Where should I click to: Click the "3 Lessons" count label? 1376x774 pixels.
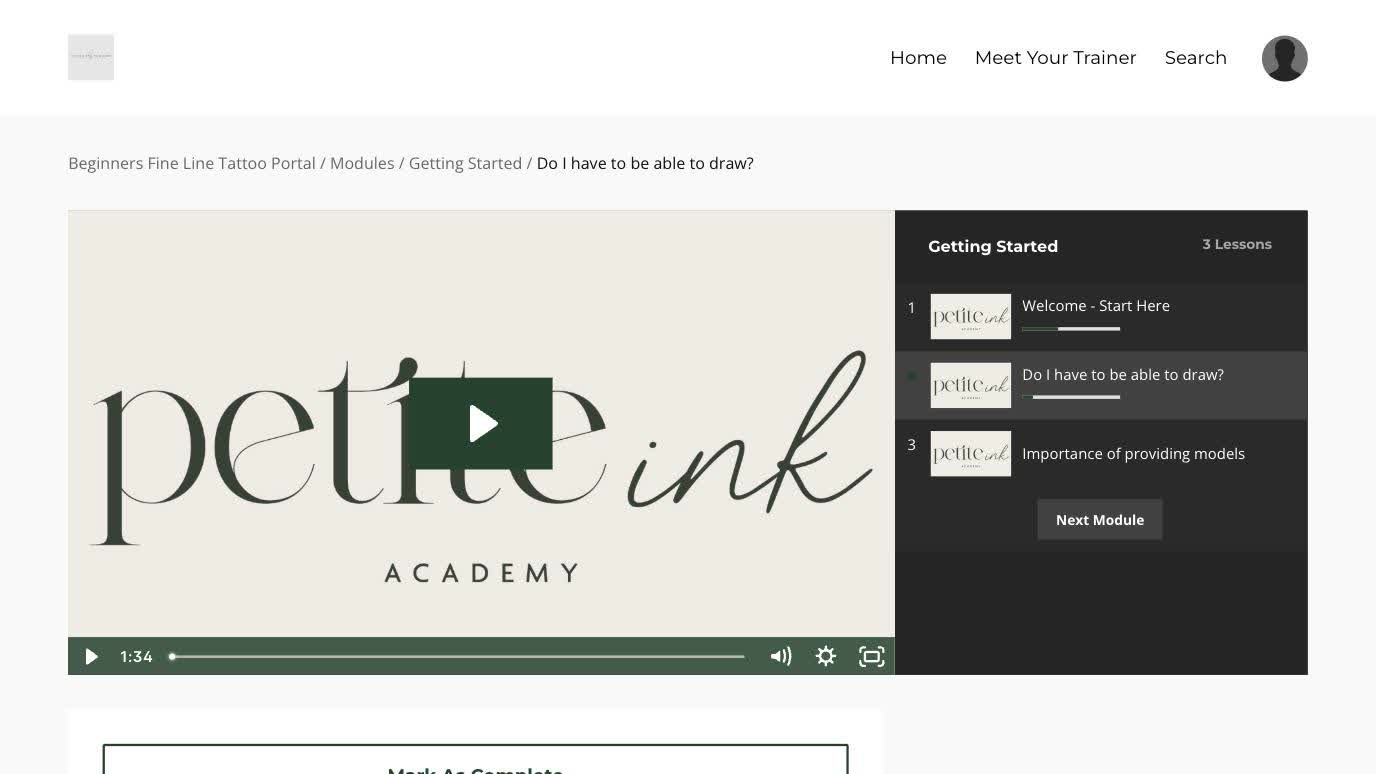[x=1237, y=244]
